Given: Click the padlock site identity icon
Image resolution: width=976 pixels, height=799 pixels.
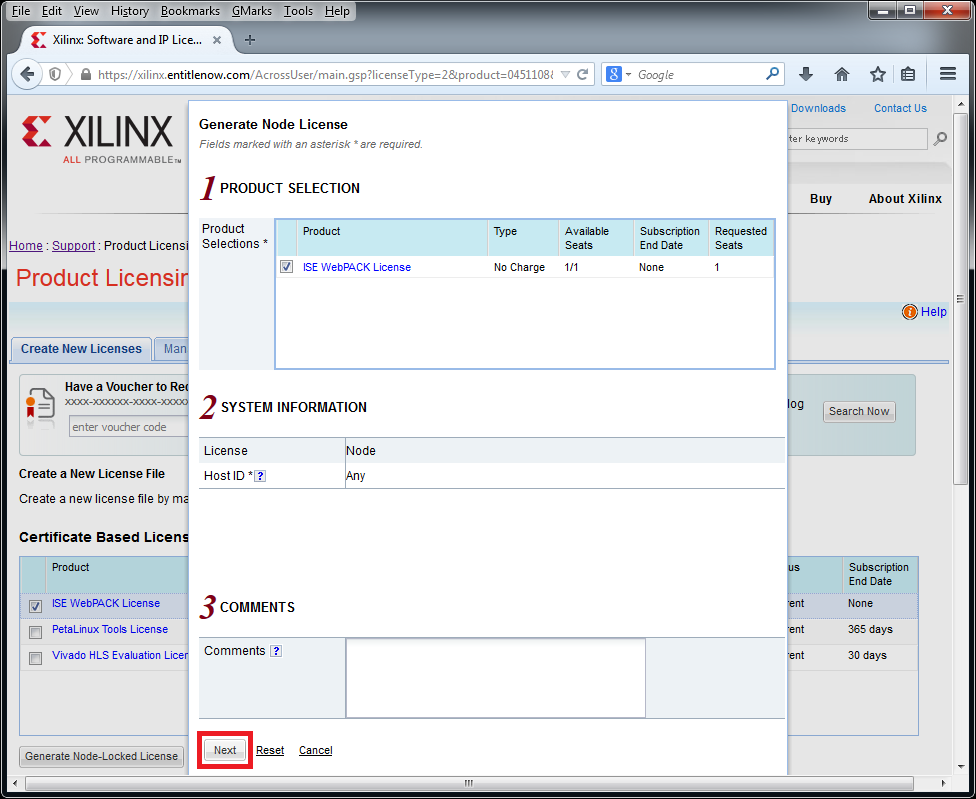Looking at the screenshot, I should (86, 75).
